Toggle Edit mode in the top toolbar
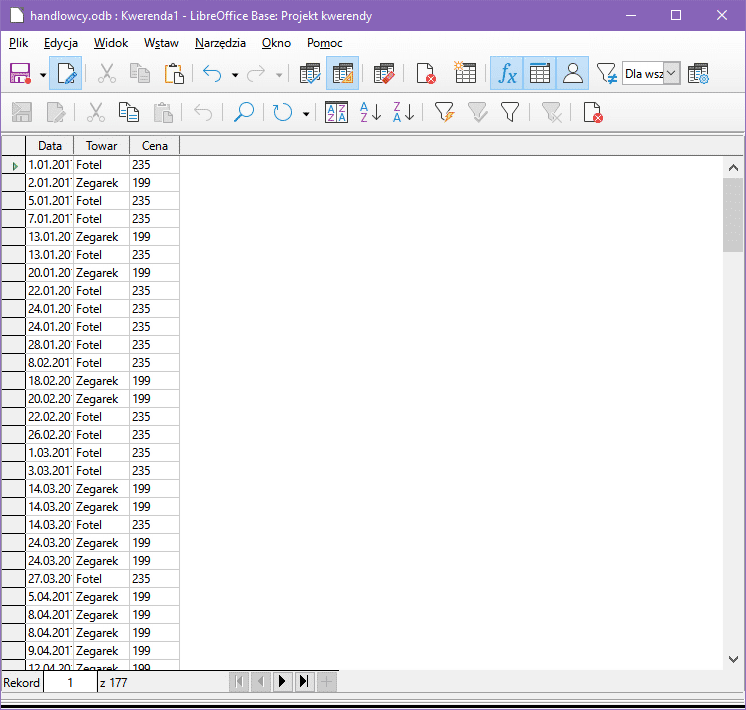 point(65,74)
